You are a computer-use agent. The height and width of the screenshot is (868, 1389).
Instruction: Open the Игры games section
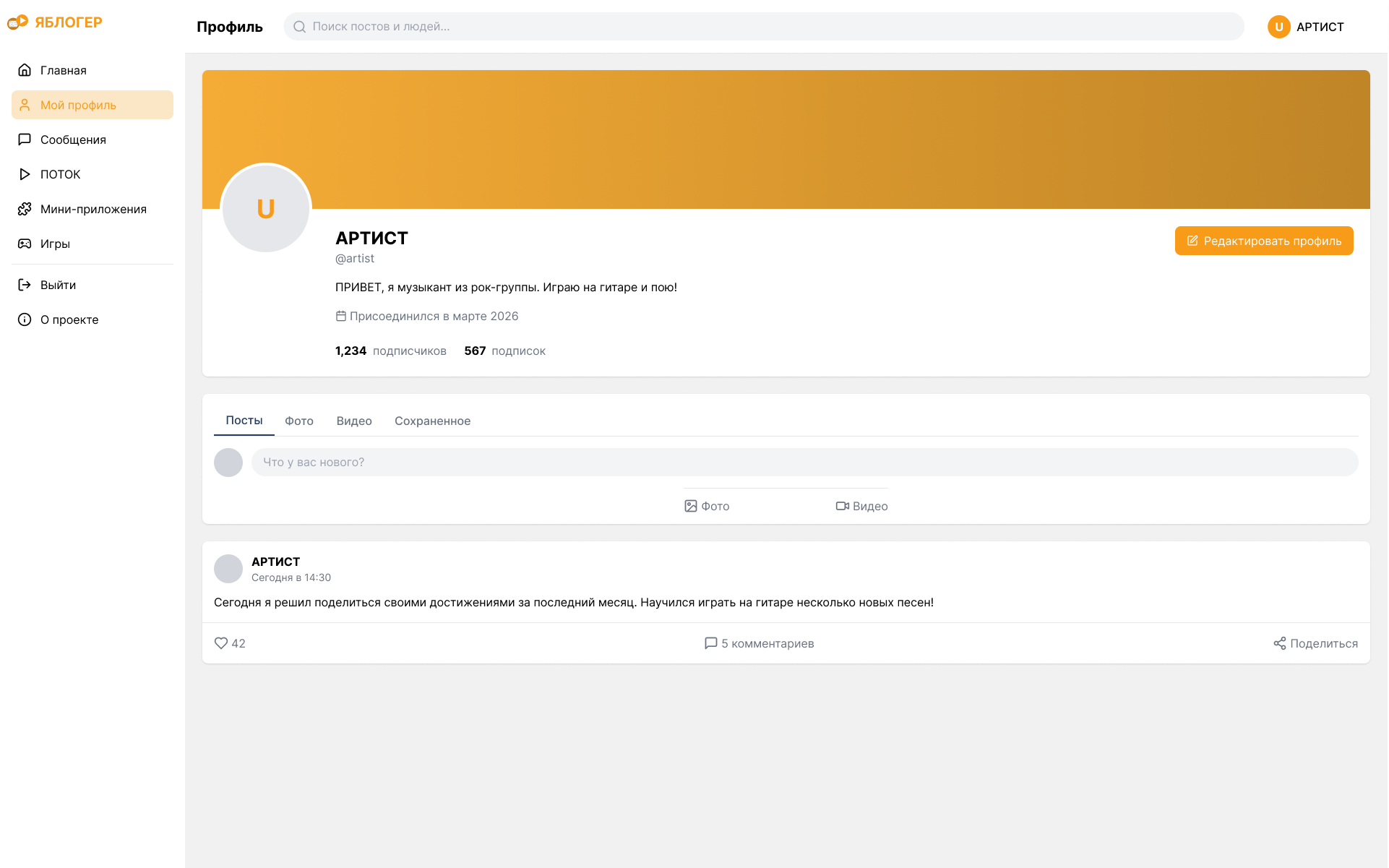pos(55,244)
